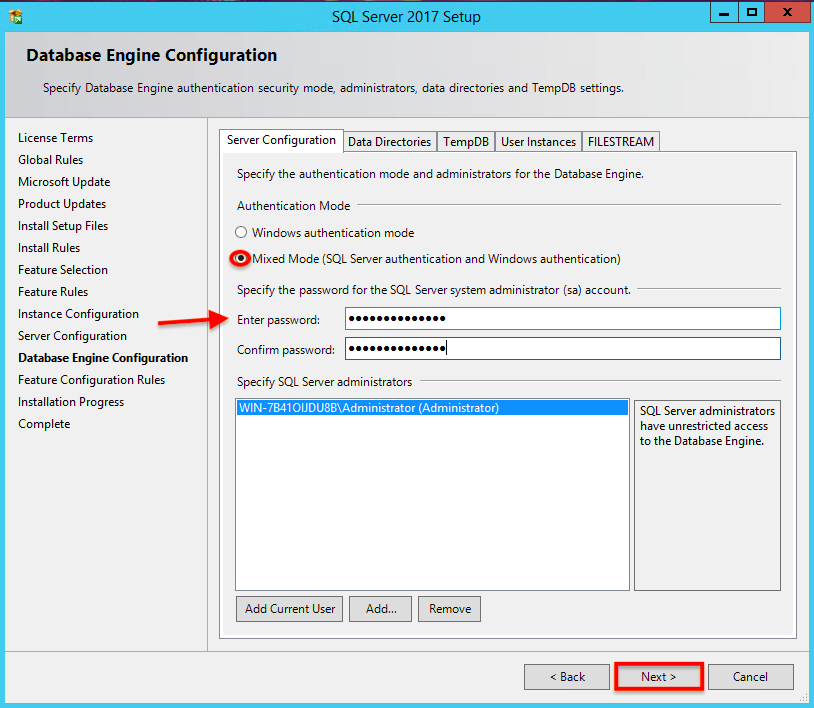Click the Confirm password field
This screenshot has width=814, height=708.
(x=563, y=349)
